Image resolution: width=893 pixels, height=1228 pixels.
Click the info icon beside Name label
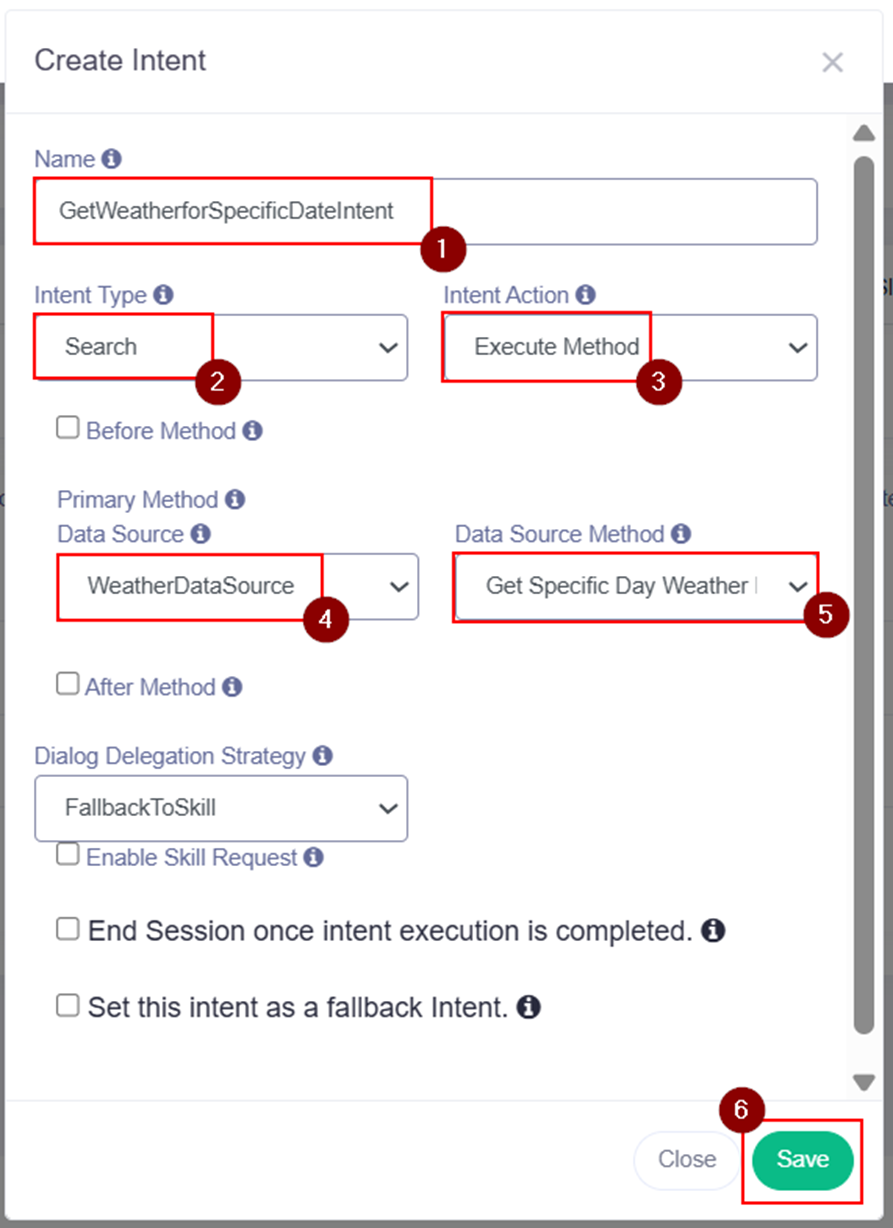pyautogui.click(x=112, y=159)
